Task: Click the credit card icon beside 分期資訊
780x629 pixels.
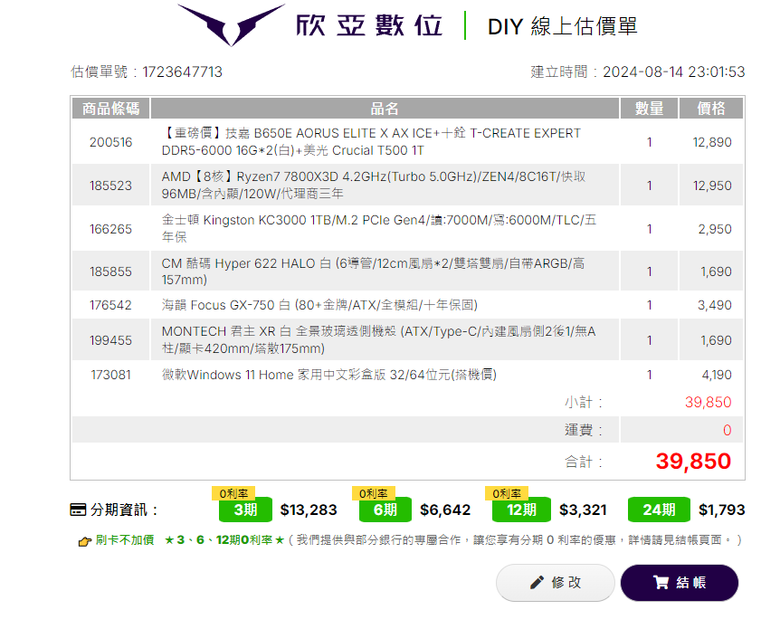Action: (78, 510)
